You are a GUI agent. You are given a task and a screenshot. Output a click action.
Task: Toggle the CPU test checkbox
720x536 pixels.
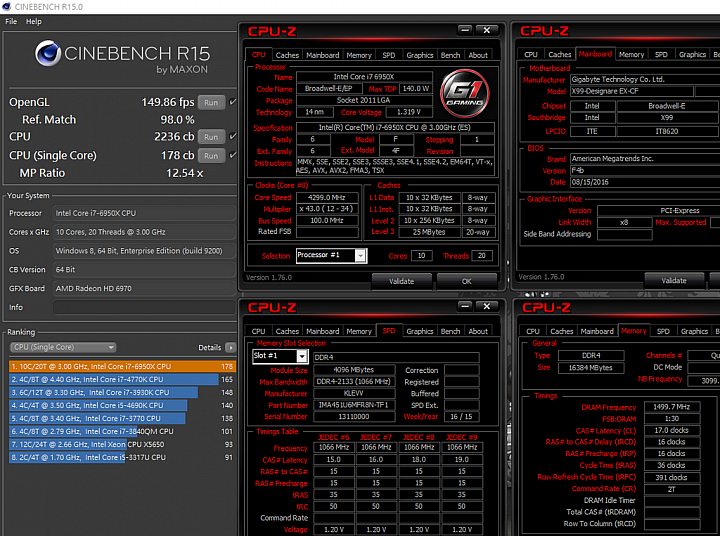[x=233, y=136]
